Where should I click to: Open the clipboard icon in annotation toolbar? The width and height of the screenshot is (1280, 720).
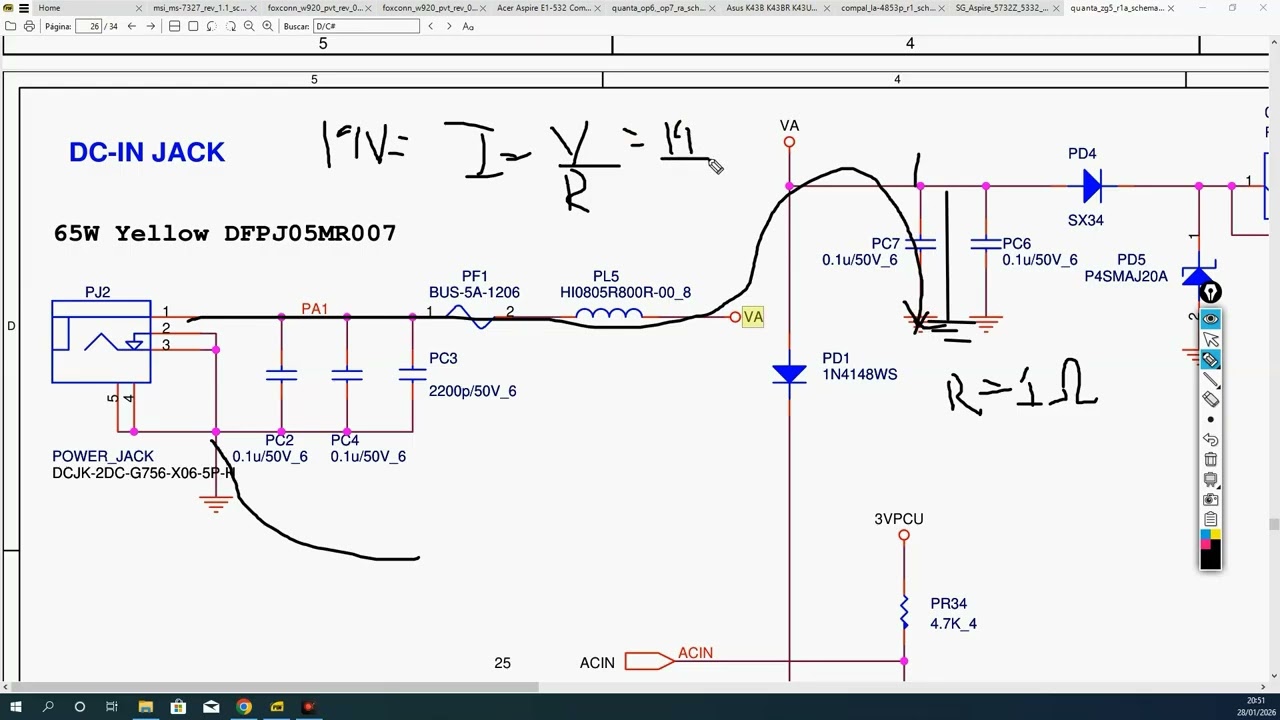(1210, 519)
